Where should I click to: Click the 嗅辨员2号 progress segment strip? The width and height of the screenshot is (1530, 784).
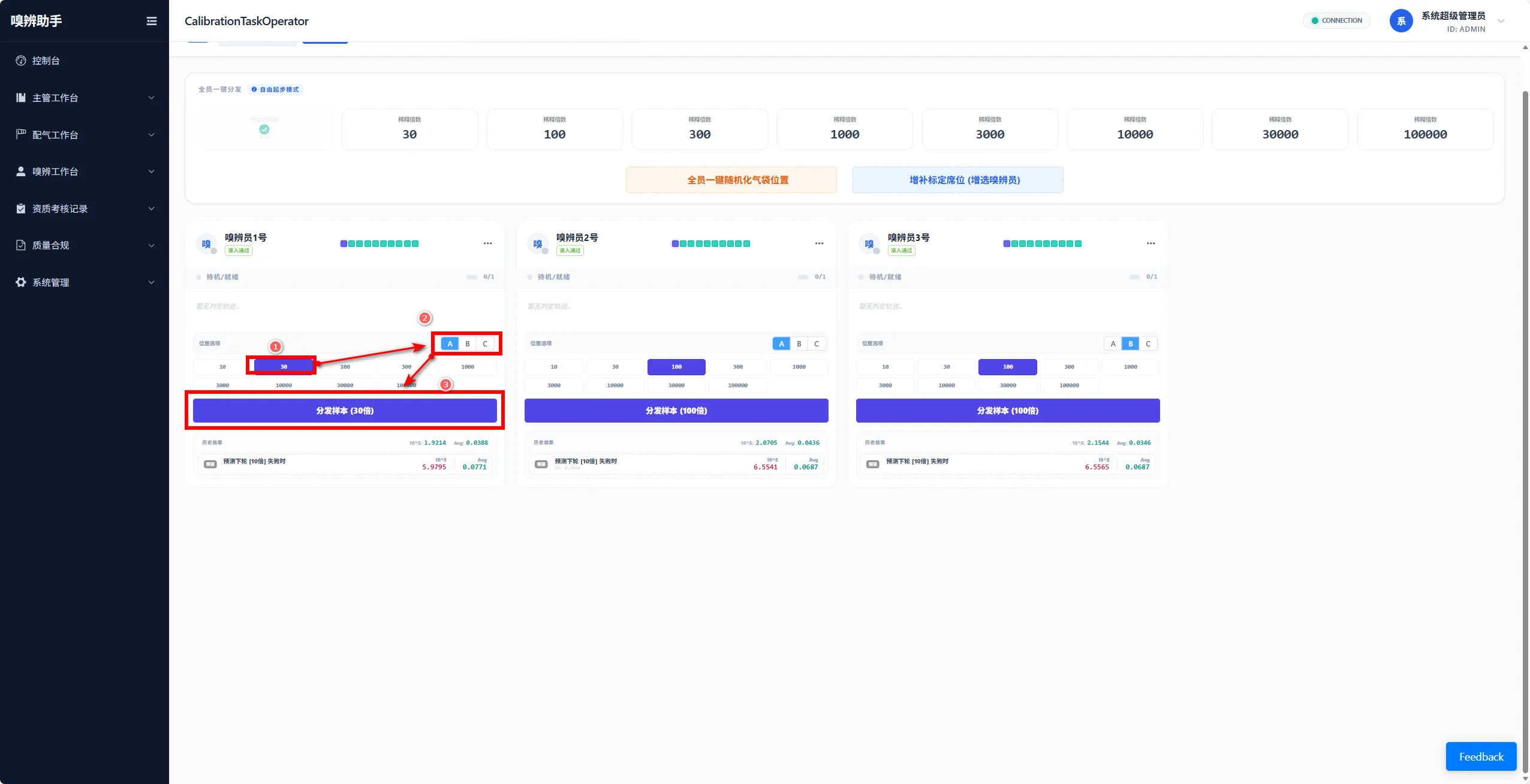pyautogui.click(x=711, y=243)
